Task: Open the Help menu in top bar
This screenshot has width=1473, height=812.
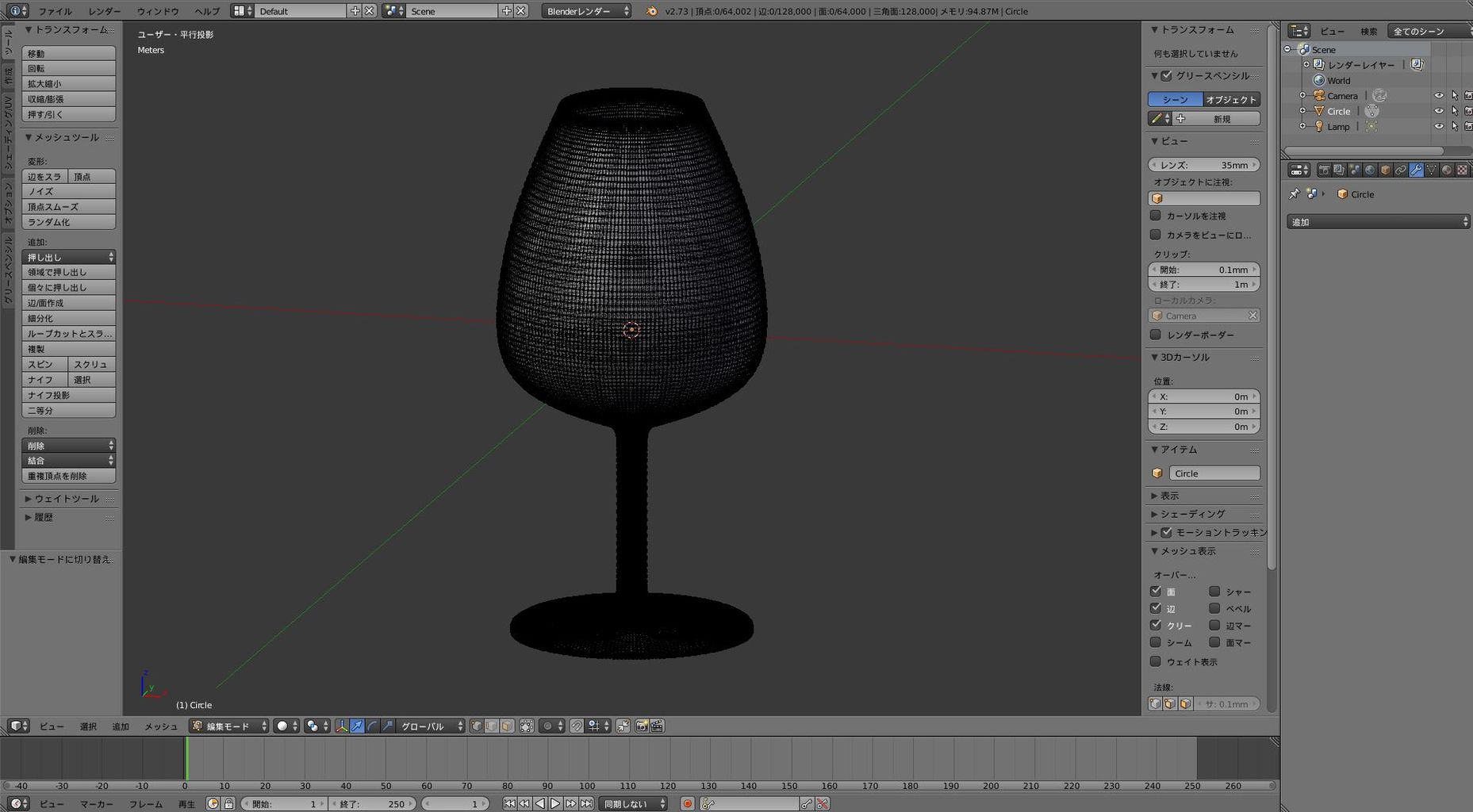Action: (x=207, y=11)
